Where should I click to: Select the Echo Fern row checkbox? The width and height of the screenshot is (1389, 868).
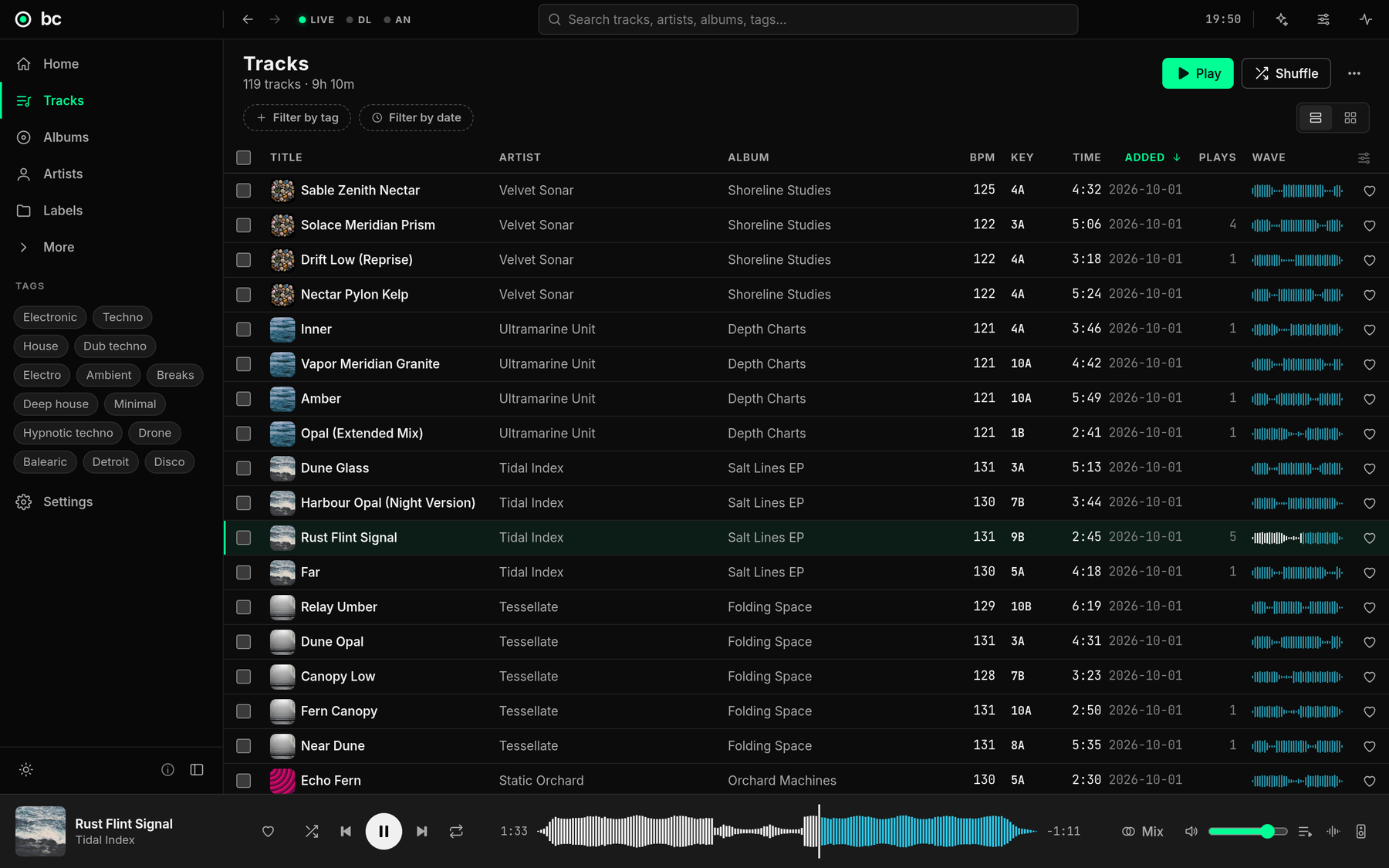[x=244, y=781]
